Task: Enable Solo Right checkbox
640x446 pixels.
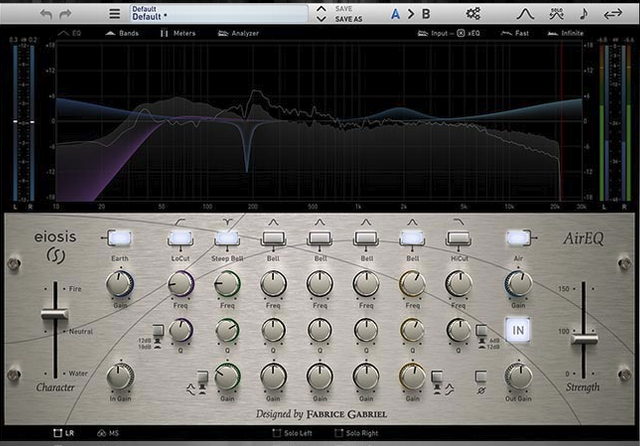Action: tap(356, 433)
